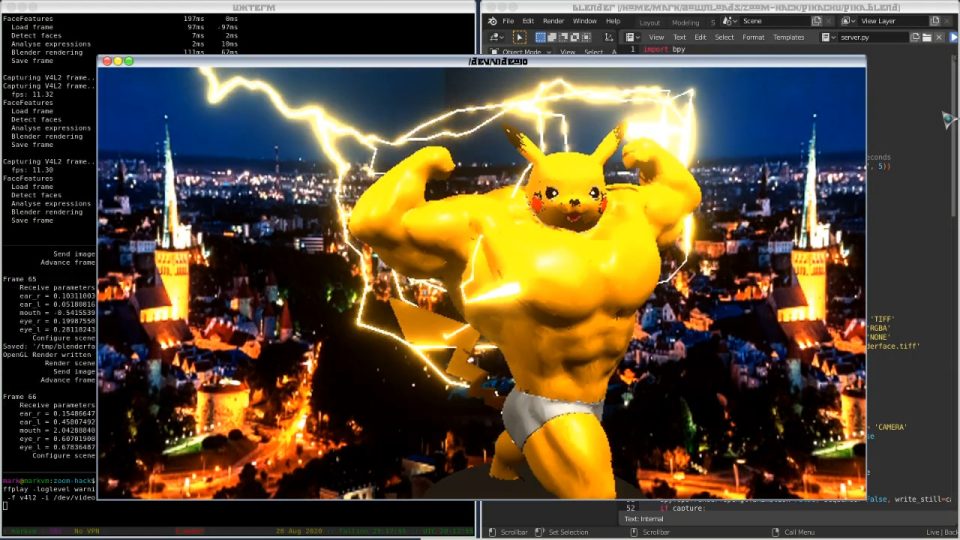Click the View Layer name field
The height and width of the screenshot is (540, 960).
pyautogui.click(x=893, y=21)
